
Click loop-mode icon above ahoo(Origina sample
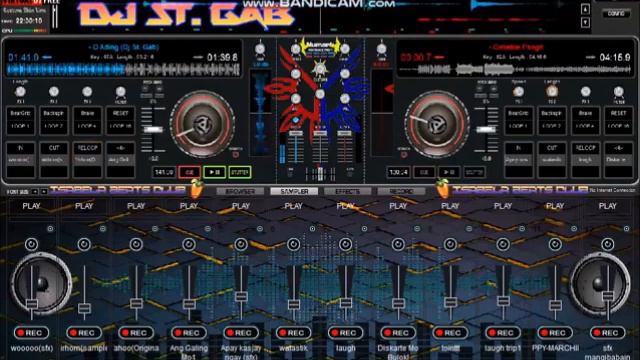point(136,244)
